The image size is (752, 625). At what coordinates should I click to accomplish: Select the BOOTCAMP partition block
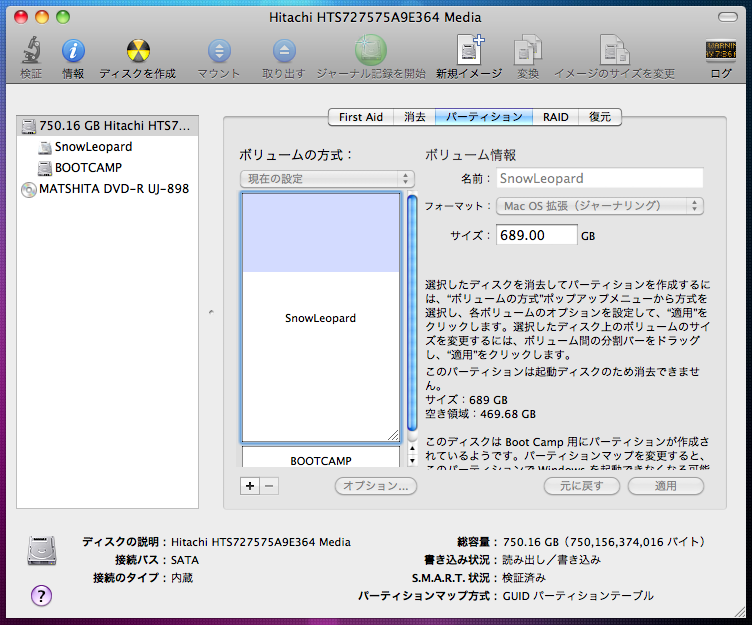pos(320,458)
